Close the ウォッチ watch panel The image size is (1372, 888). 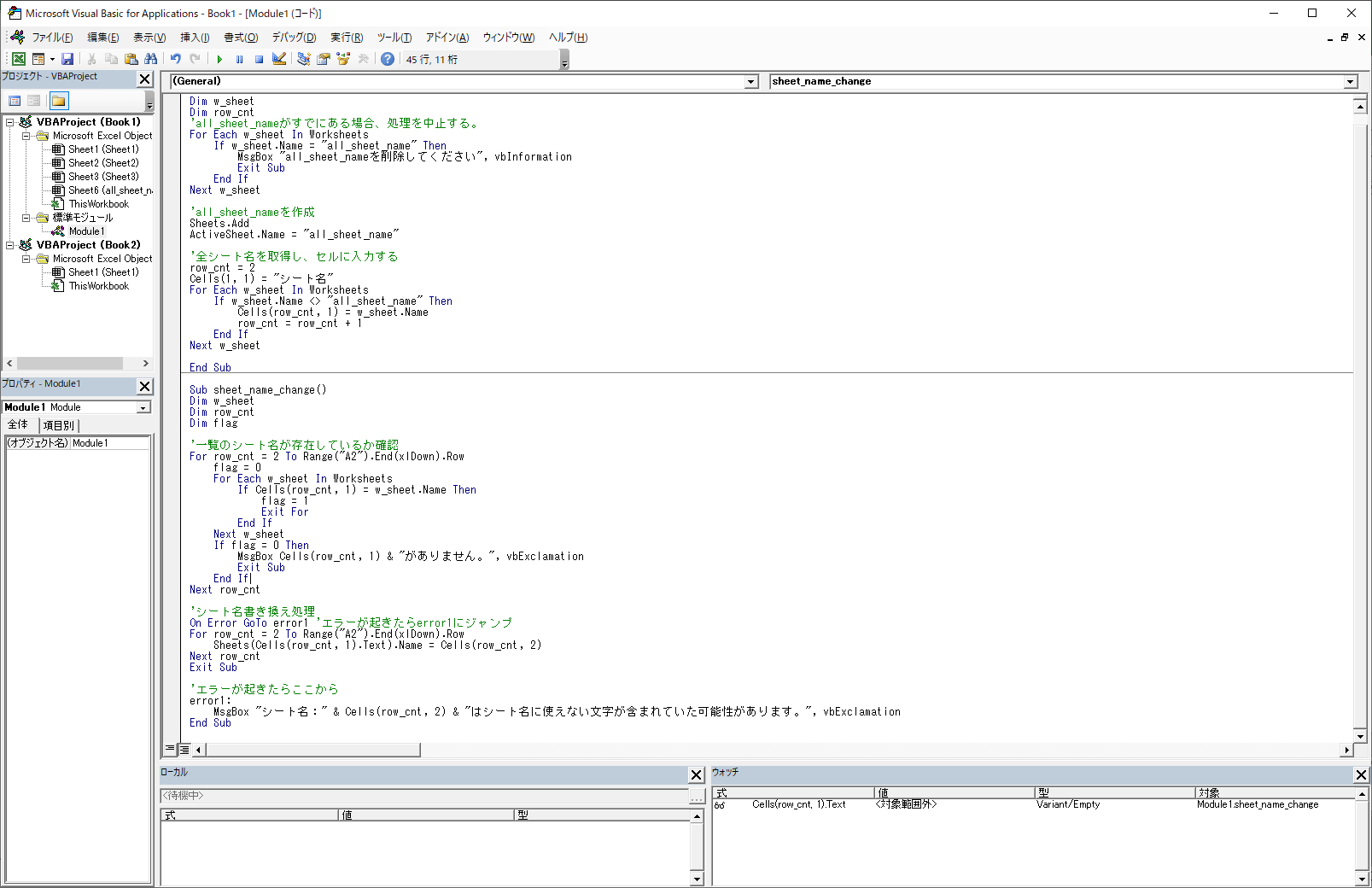1361,774
